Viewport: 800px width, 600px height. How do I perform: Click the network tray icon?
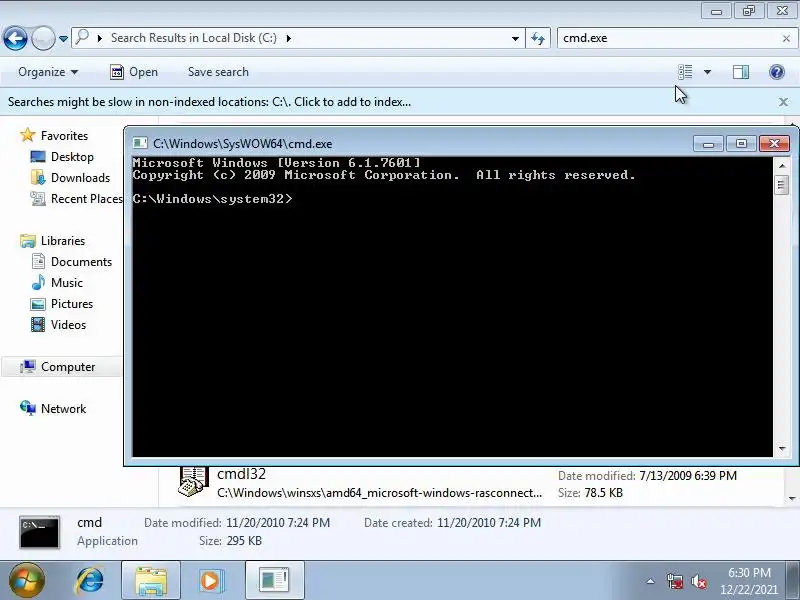[674, 581]
